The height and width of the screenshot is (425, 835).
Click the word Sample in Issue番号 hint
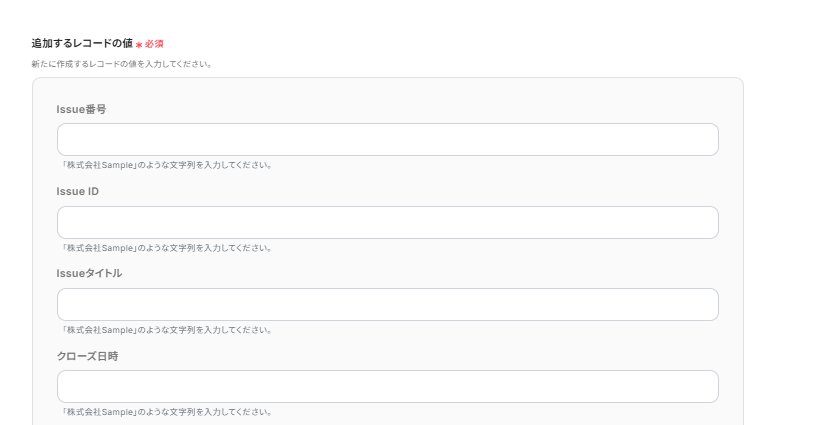[x=117, y=165]
